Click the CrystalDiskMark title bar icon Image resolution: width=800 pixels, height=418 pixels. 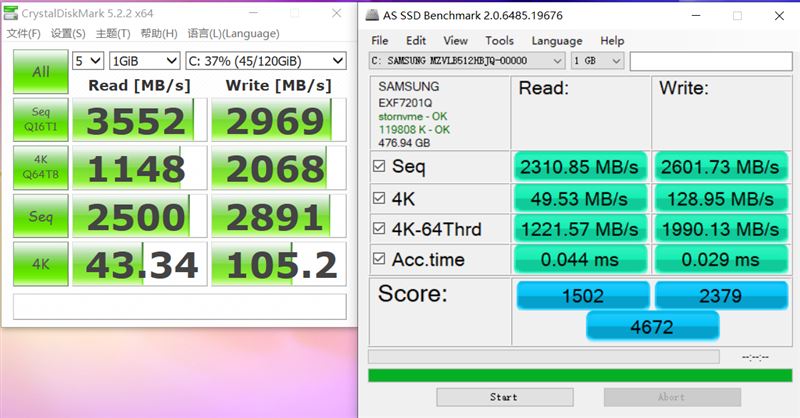click(10, 13)
